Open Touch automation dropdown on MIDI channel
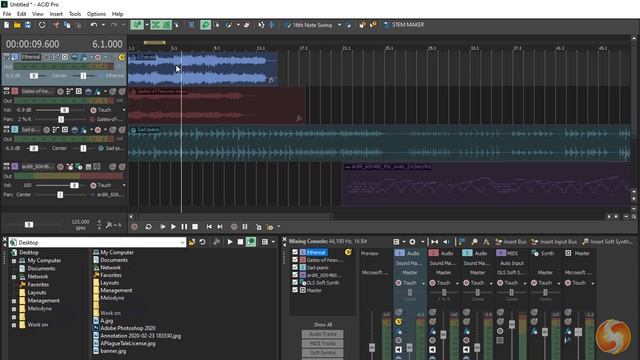Viewport: 640px width, 360px height. [525, 283]
